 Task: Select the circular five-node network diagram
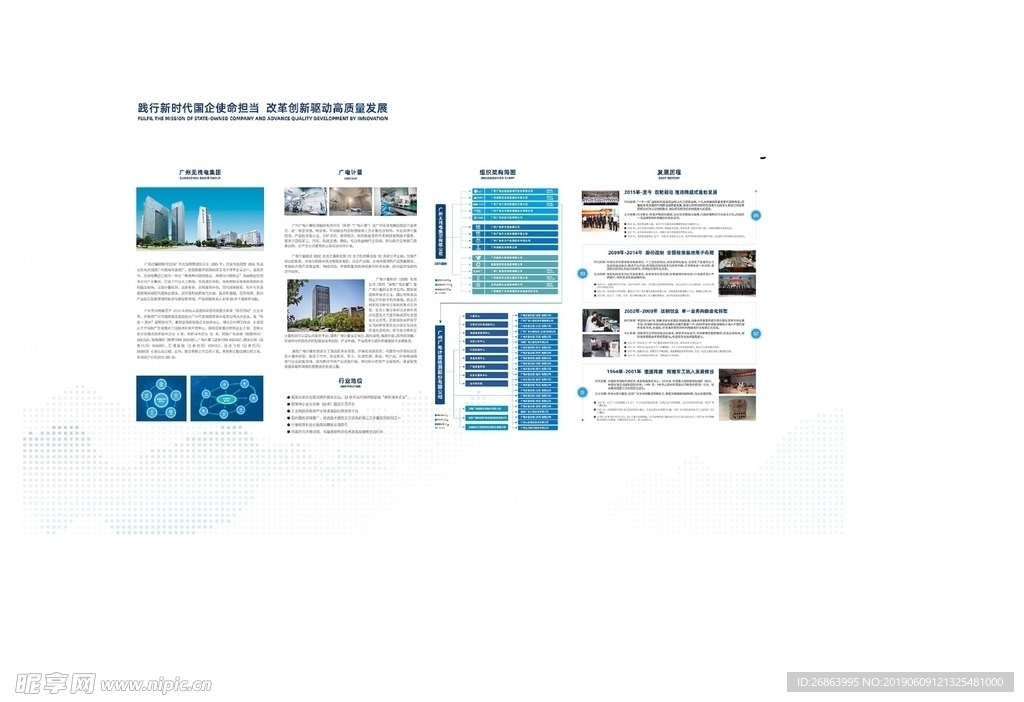(x=161, y=398)
